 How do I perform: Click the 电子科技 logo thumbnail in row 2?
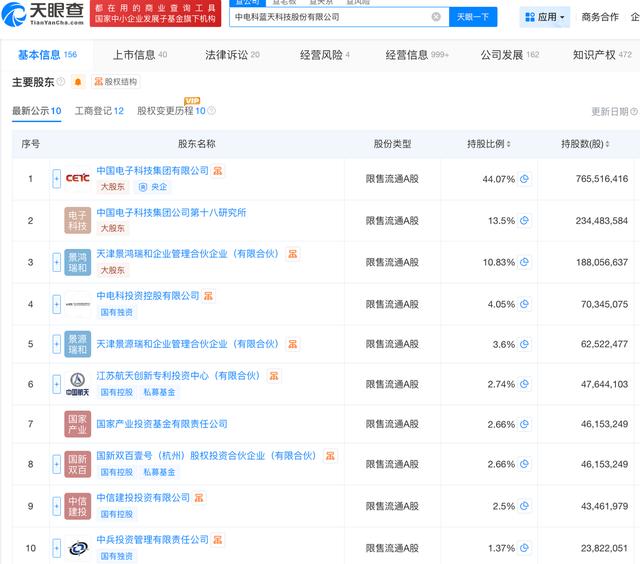78,220
